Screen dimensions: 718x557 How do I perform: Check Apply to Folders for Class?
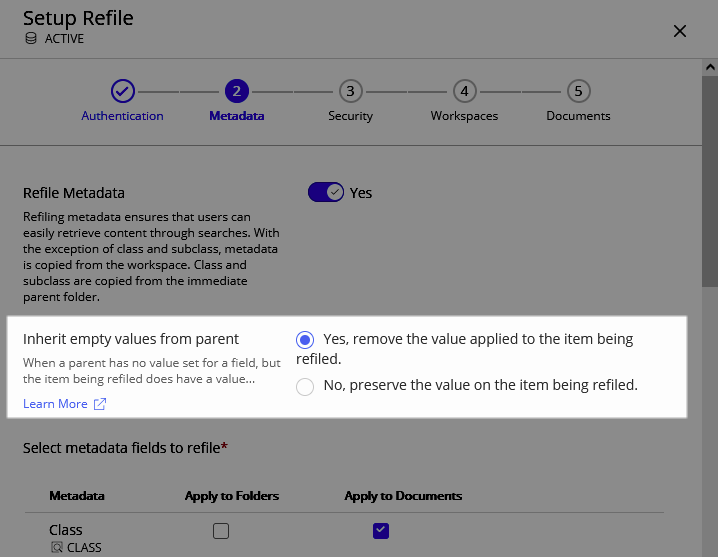pos(221,531)
